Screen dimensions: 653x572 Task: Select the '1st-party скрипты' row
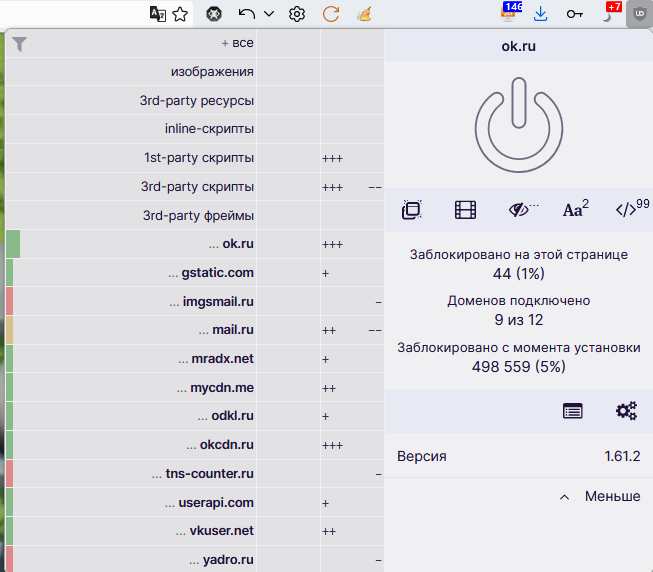pos(131,158)
